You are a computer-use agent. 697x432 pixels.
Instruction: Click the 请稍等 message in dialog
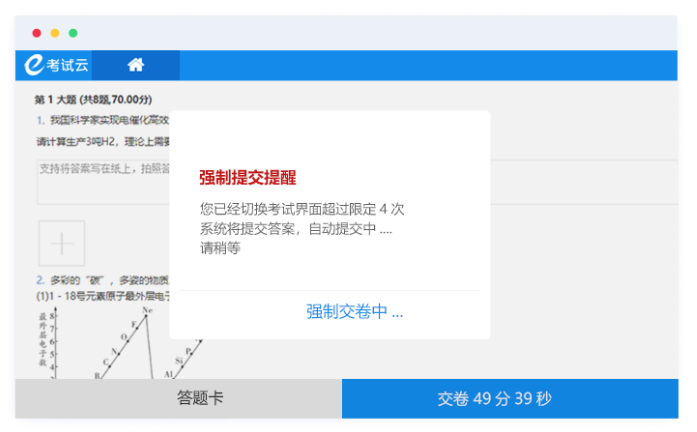(219, 248)
